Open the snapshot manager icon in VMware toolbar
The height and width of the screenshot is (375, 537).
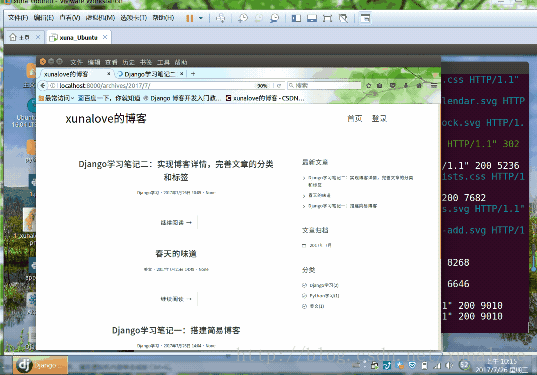click(274, 18)
